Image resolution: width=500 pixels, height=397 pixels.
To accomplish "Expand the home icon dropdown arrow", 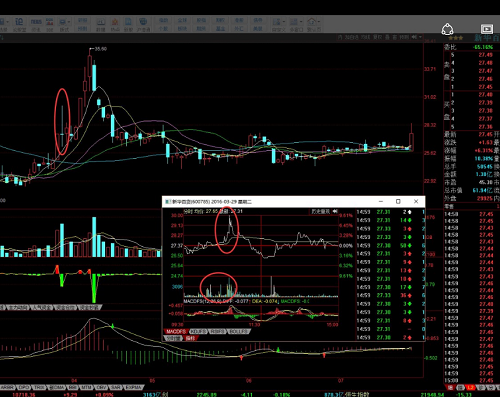I will 319,22.
